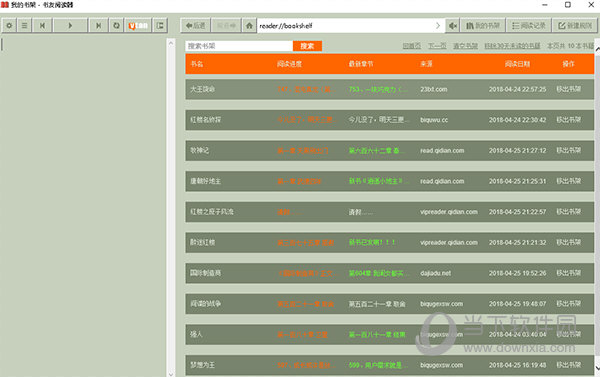This screenshot has width=600, height=377.
Task: Click the 书名 column header
Action: [197, 64]
